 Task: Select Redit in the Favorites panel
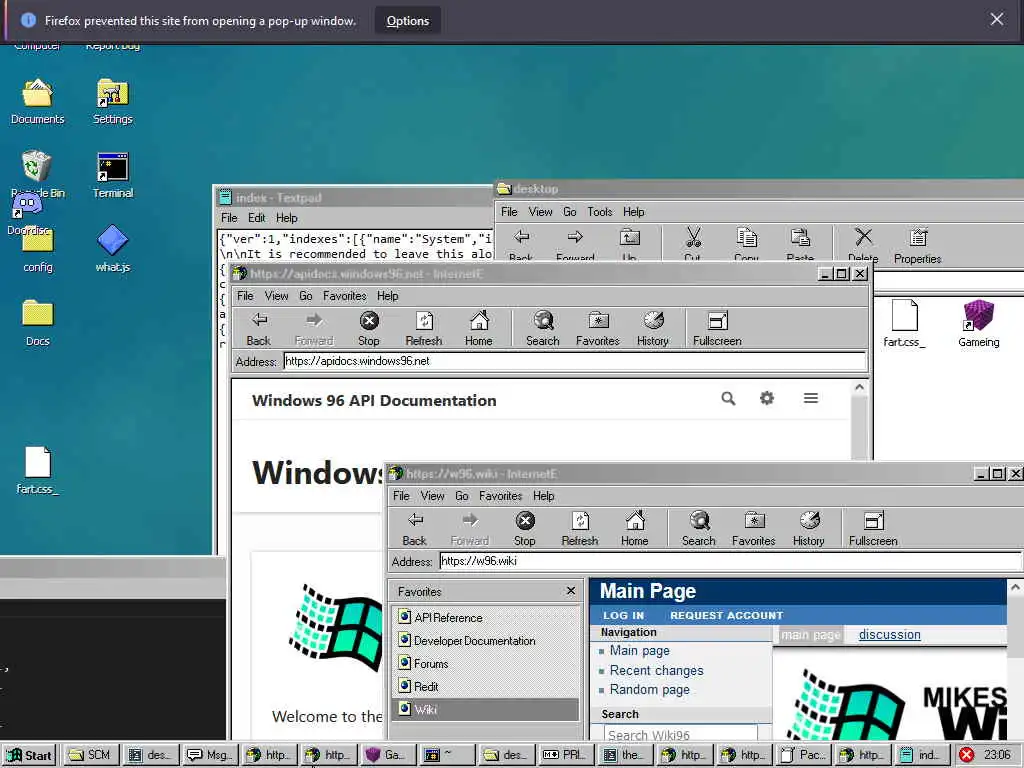click(486, 686)
